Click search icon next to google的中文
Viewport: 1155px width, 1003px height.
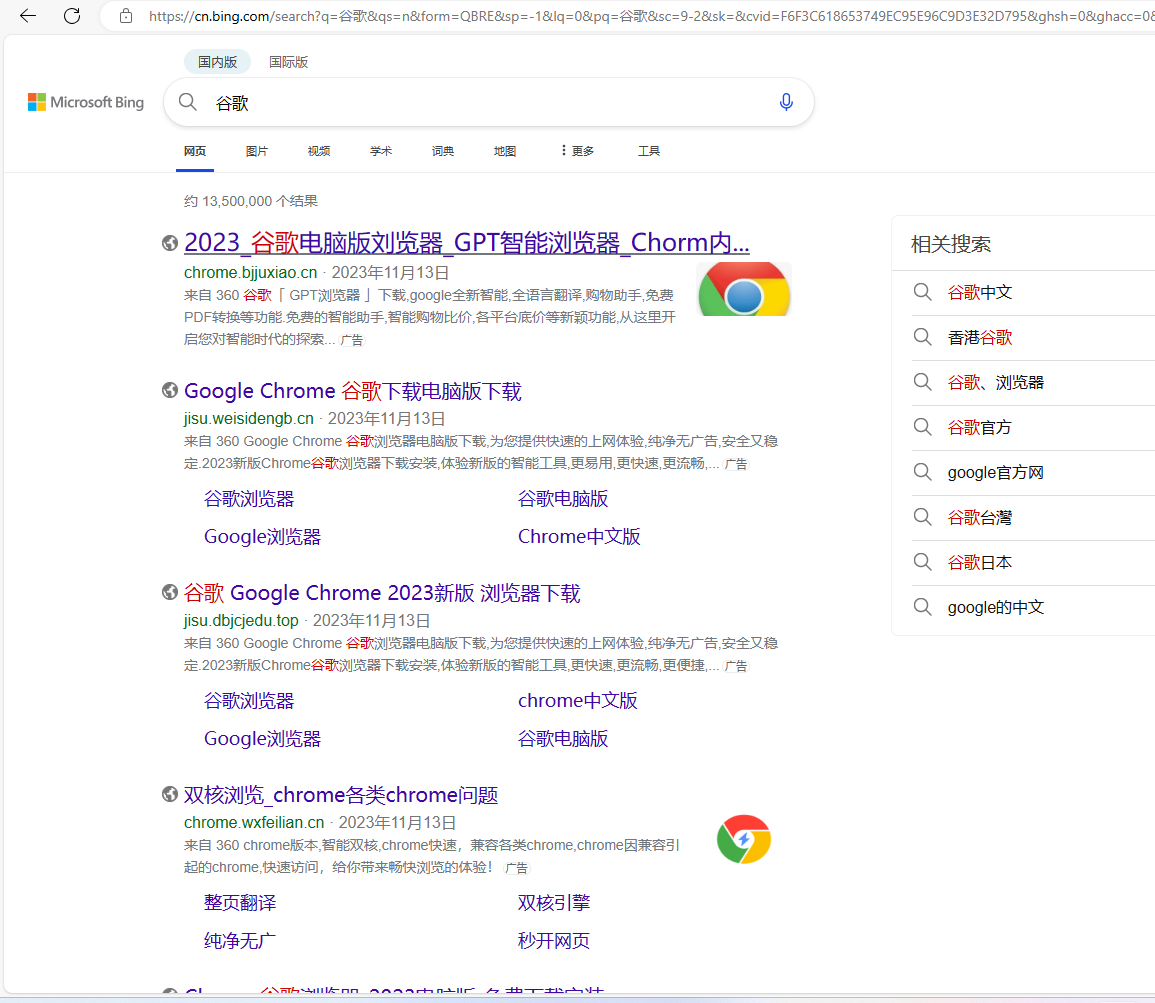coord(922,607)
